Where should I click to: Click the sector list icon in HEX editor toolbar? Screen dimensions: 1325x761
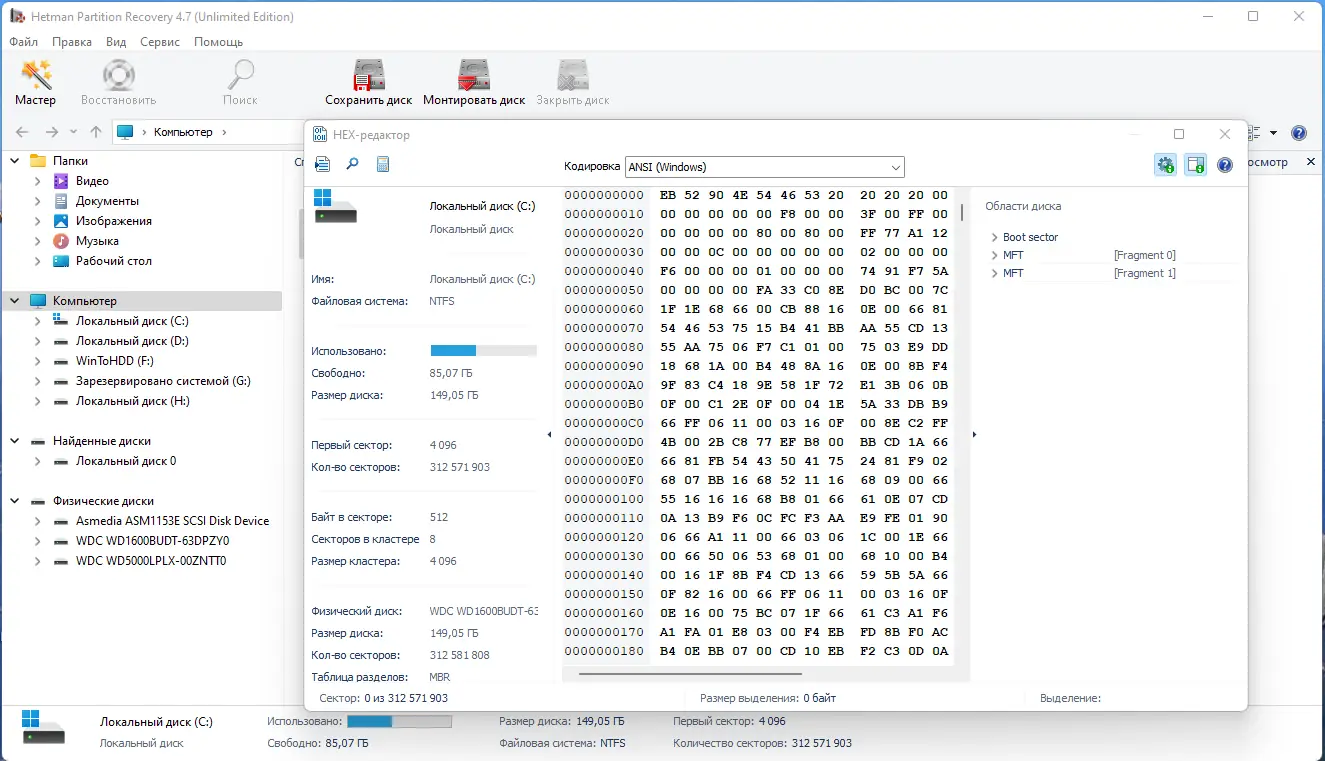[322, 165]
